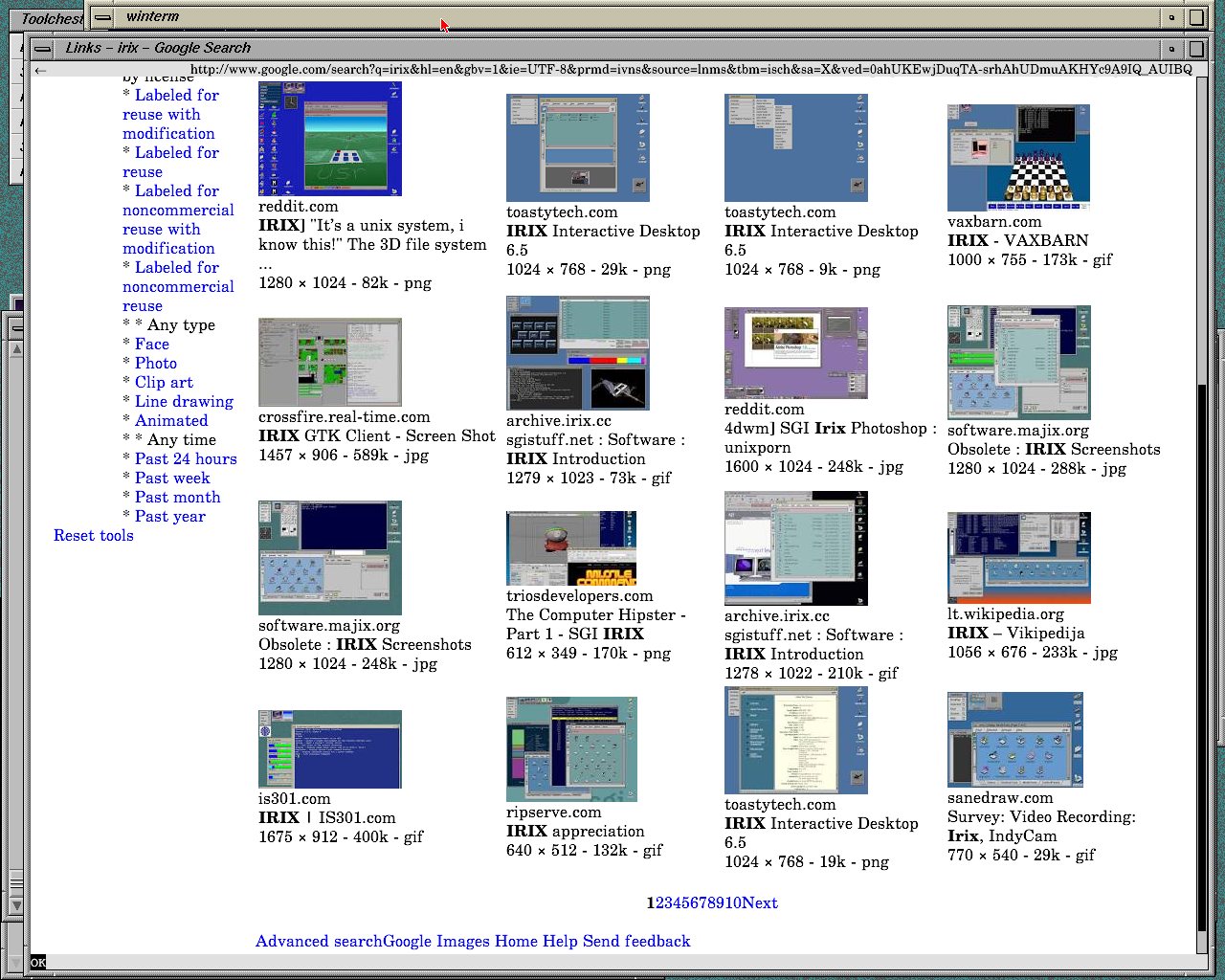Open the reddit.com 3D file system thumbnail
This screenshot has width=1225, height=980.
[x=329, y=139]
